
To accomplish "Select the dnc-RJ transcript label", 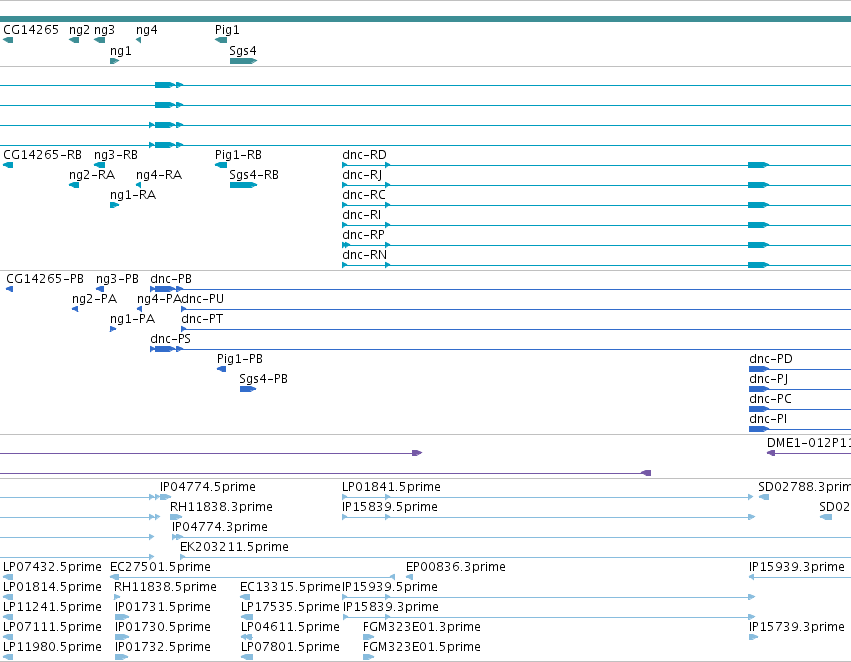I will (x=362, y=175).
